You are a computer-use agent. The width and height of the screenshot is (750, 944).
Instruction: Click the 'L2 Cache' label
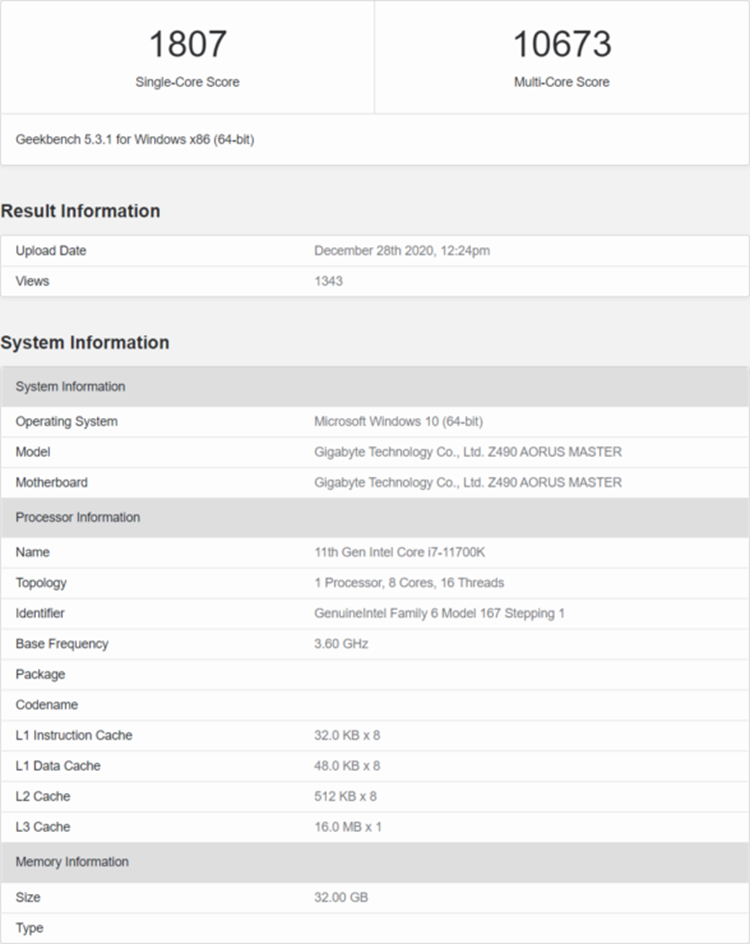(x=43, y=796)
